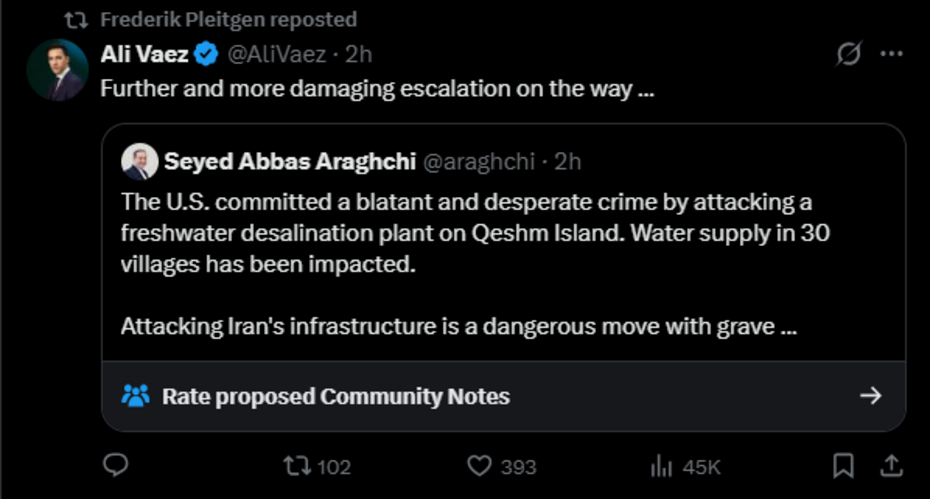Bookmark Ali Vaez's post
This screenshot has width=930, height=499.
point(844,465)
